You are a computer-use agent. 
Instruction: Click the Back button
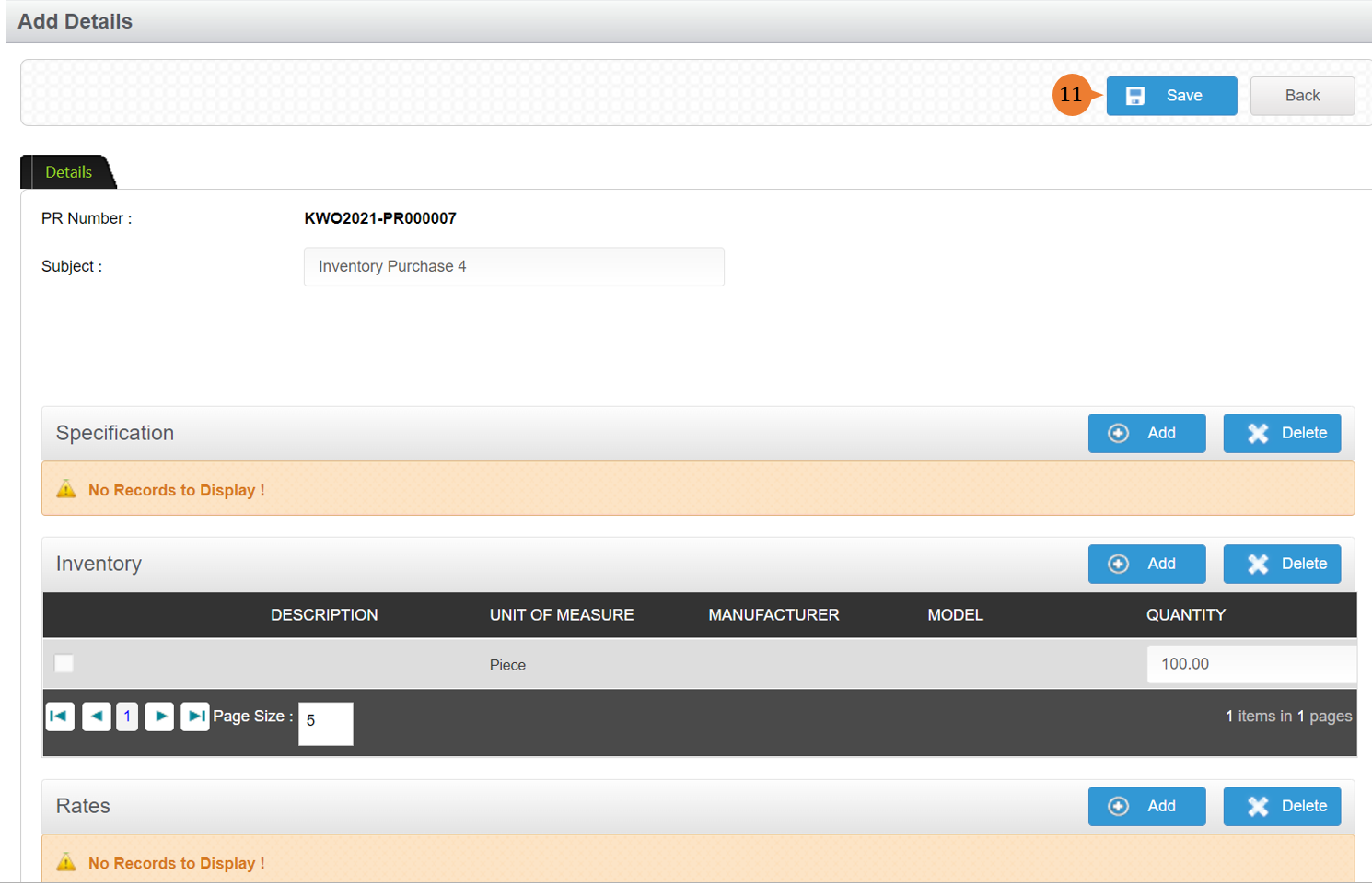(1302, 96)
